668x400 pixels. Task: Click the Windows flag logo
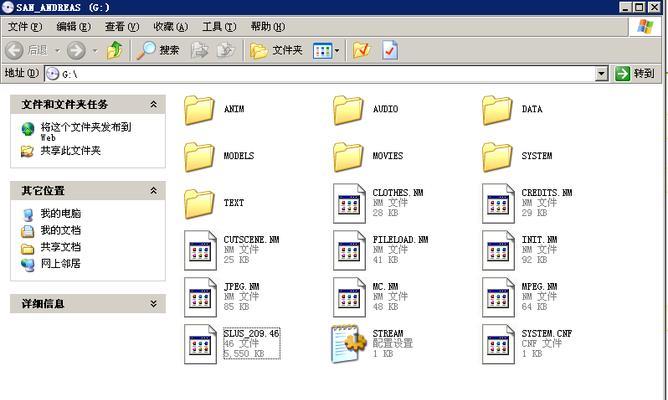point(645,27)
